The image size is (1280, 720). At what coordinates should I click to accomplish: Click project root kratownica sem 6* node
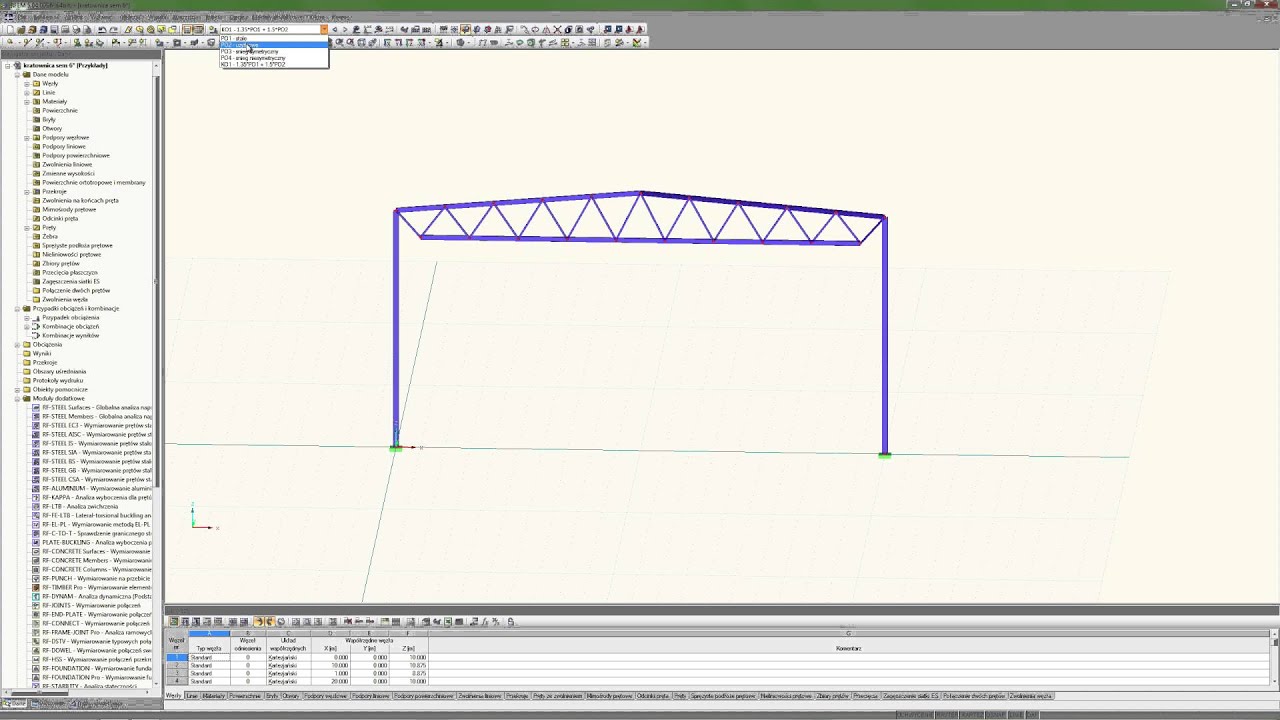tap(65, 65)
